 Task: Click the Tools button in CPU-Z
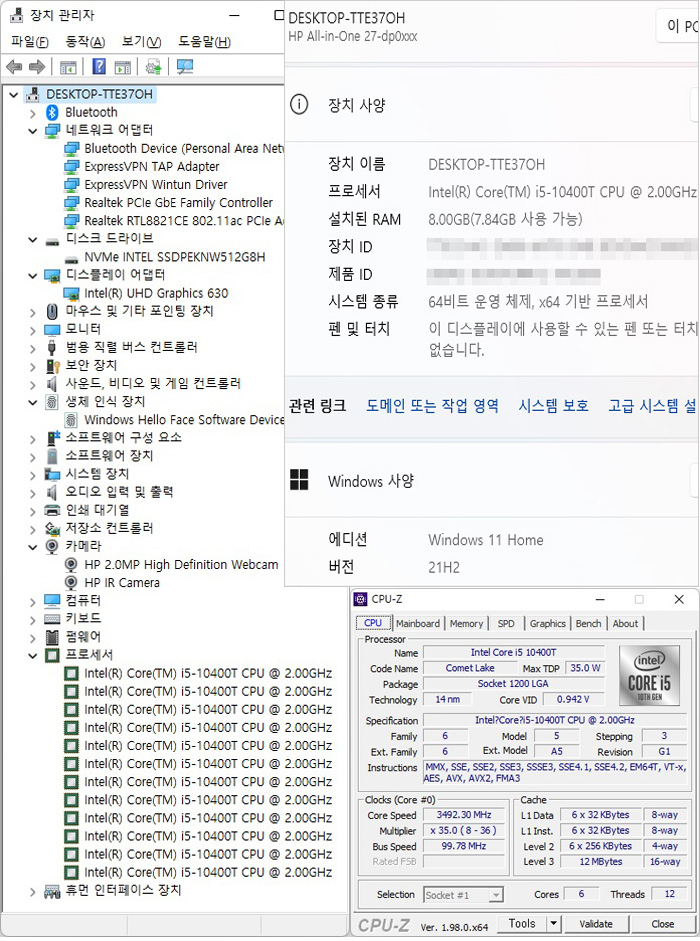click(522, 924)
